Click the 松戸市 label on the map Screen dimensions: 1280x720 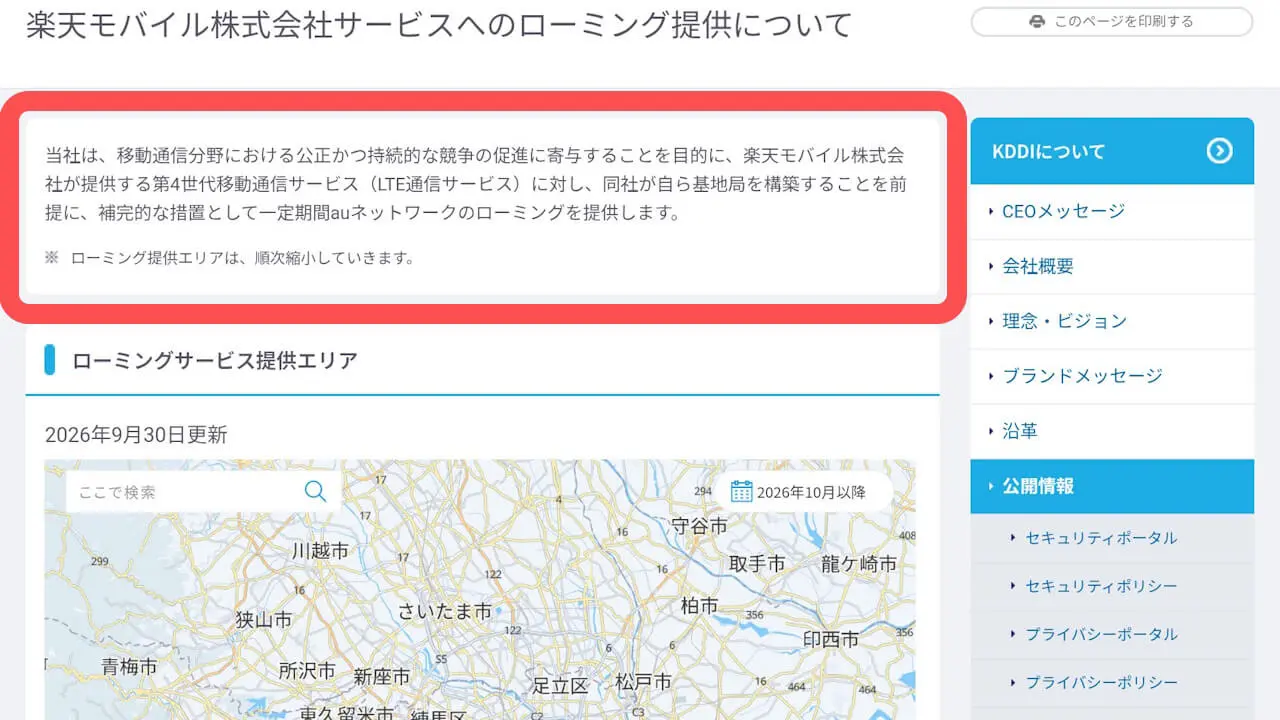(643, 682)
